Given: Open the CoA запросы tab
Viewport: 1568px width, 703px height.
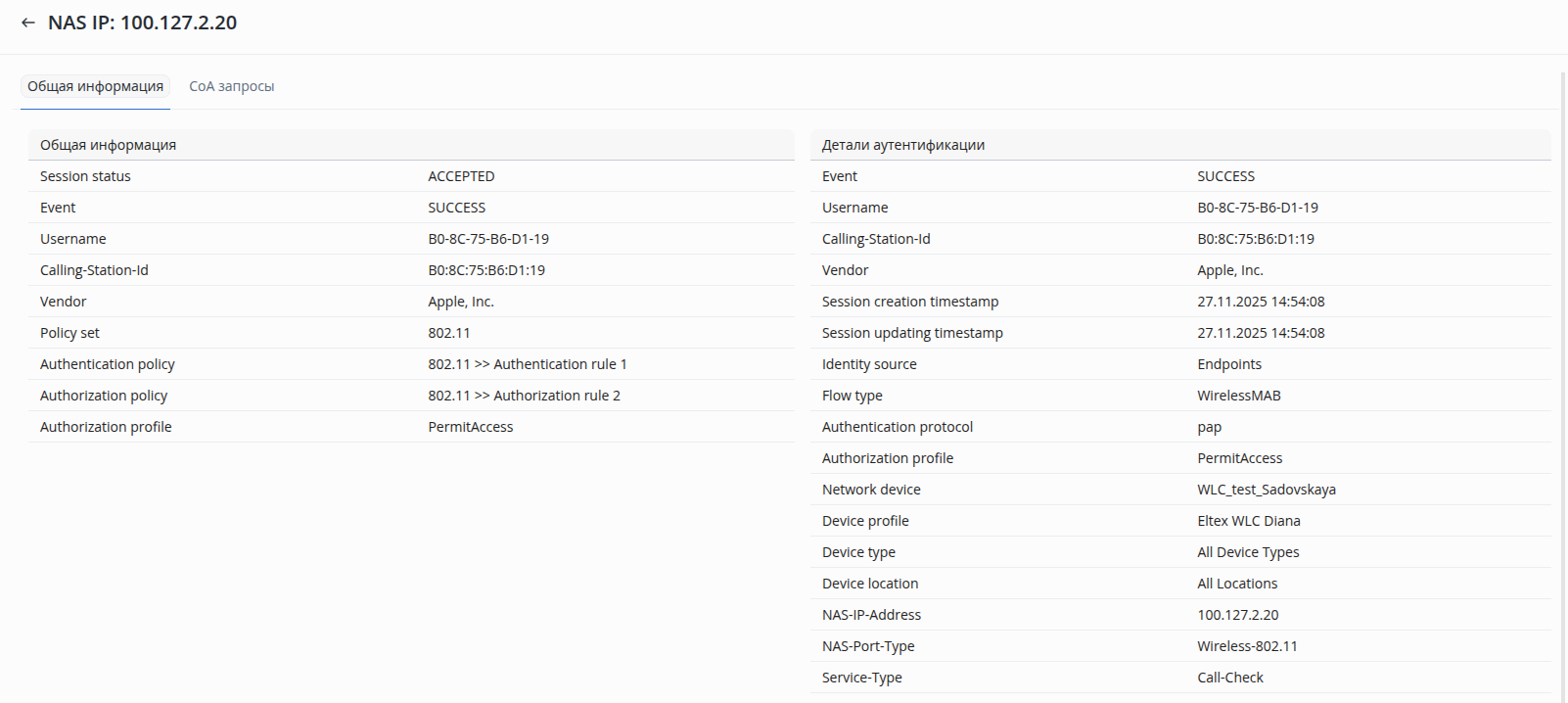Looking at the screenshot, I should pyautogui.click(x=231, y=86).
